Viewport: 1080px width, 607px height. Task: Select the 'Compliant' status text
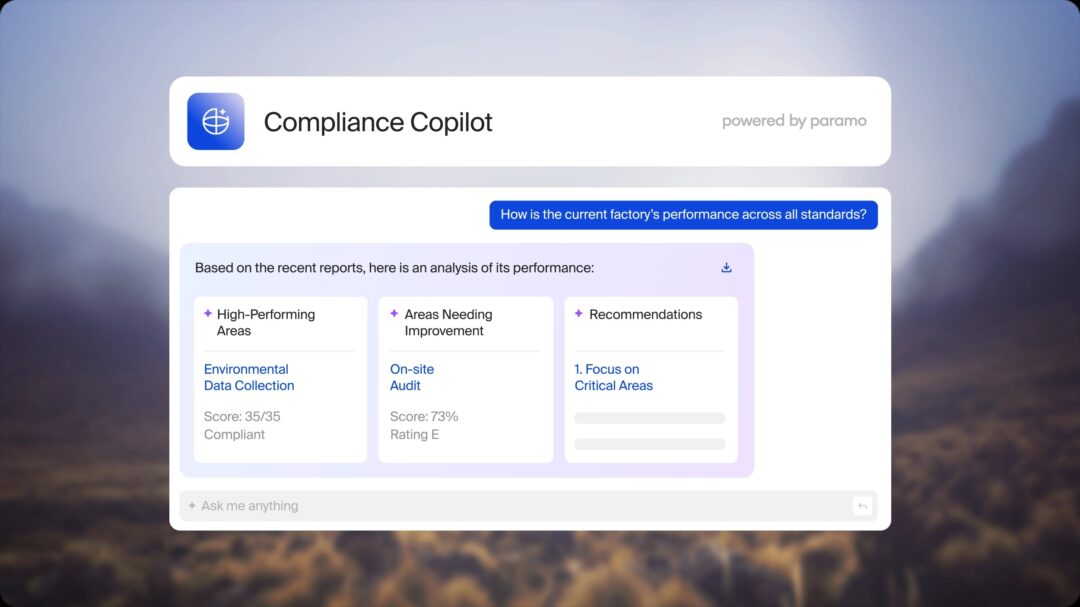[x=234, y=435]
